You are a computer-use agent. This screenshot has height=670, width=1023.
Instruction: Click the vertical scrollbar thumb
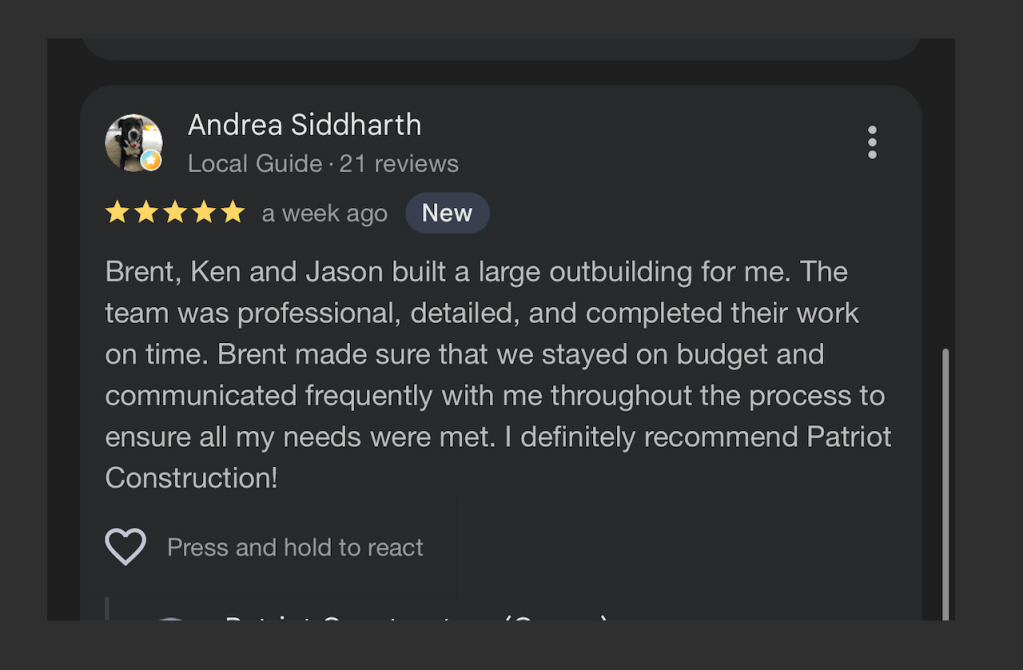point(946,480)
